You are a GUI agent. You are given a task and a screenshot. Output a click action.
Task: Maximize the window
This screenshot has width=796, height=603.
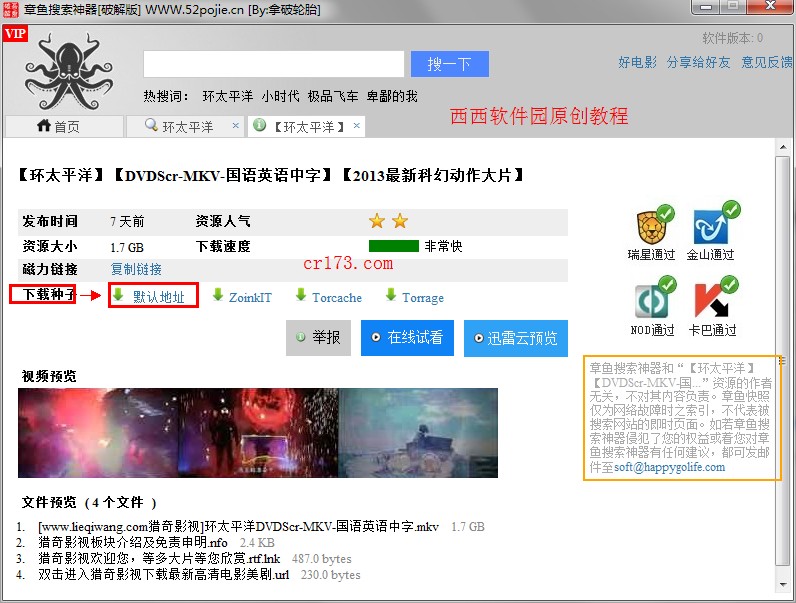pos(733,7)
